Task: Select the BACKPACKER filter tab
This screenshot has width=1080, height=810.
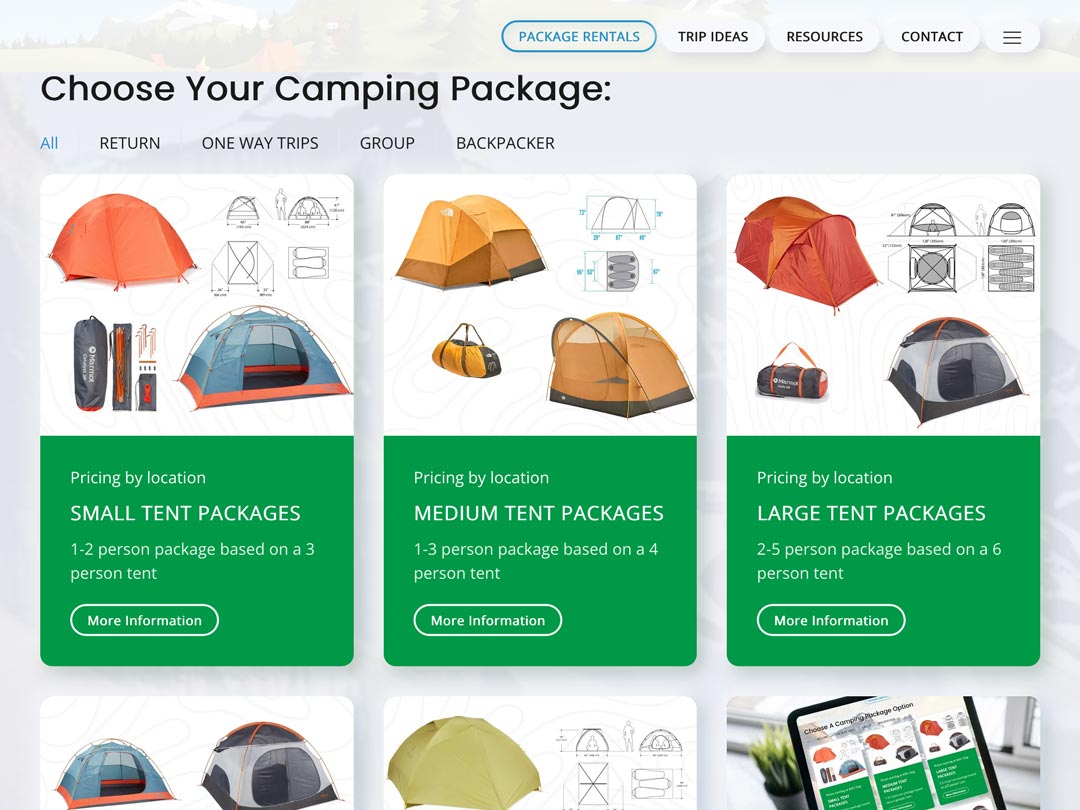Action: (505, 143)
